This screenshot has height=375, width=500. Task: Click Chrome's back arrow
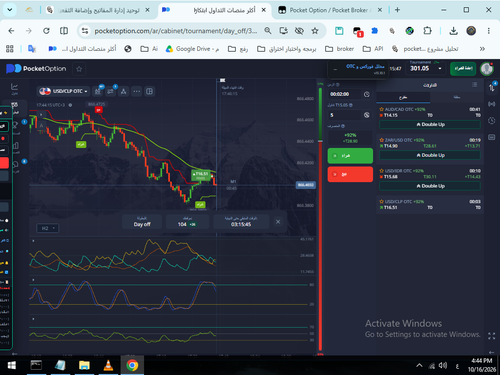click(11, 31)
